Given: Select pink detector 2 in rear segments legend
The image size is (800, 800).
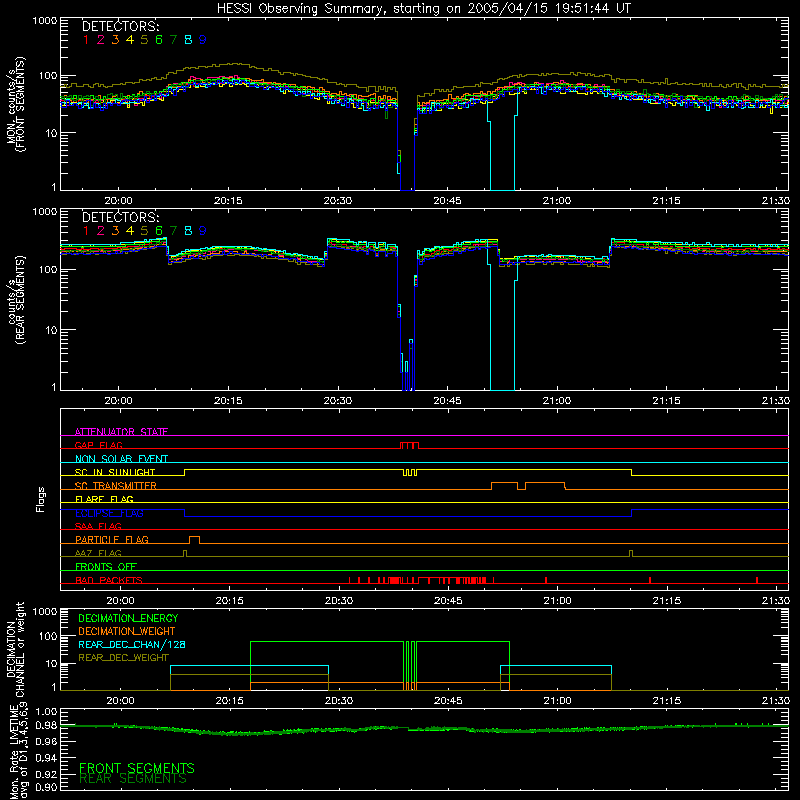Looking at the screenshot, I should [101, 231].
